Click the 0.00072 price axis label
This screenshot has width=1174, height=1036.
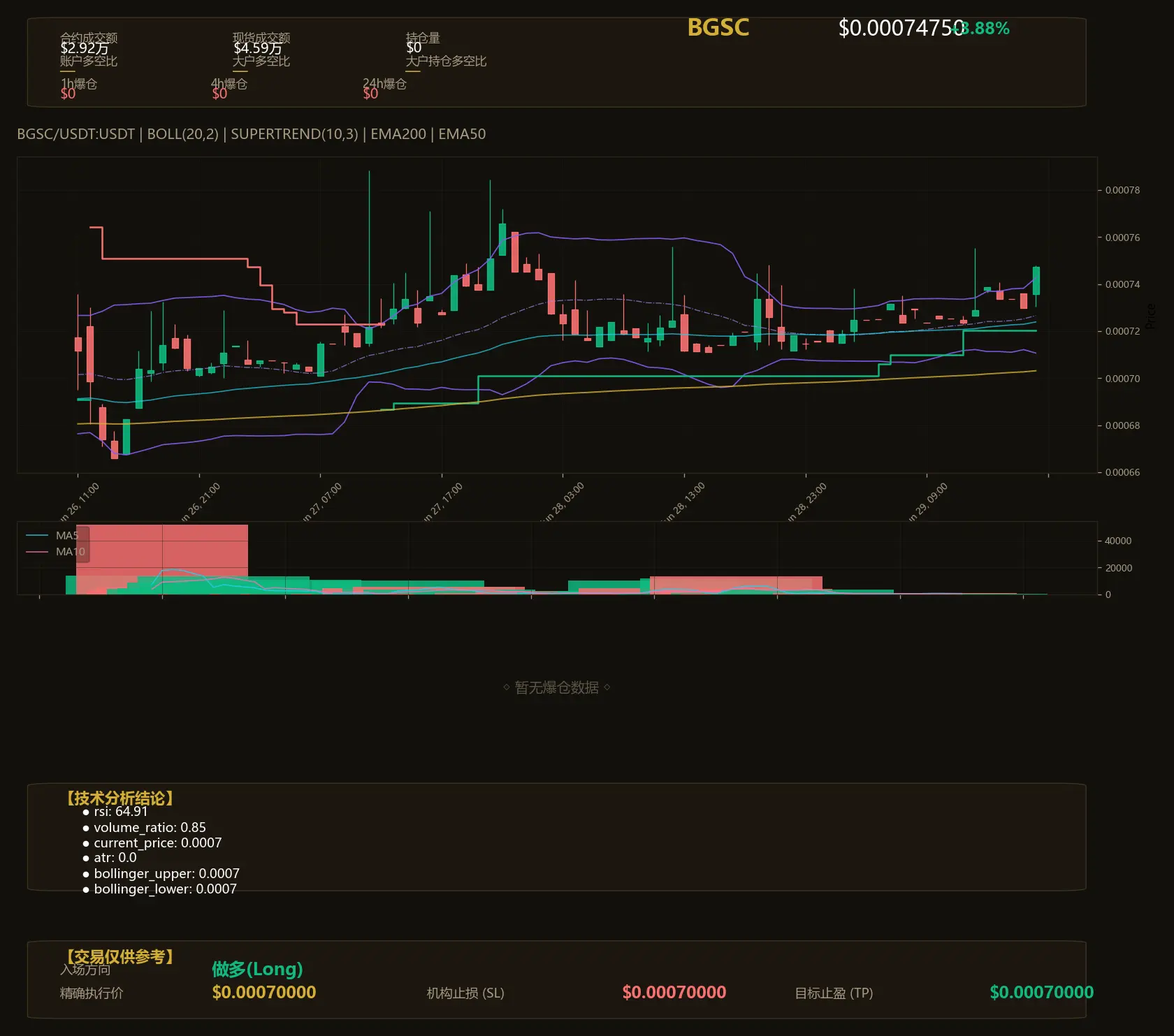click(1122, 331)
